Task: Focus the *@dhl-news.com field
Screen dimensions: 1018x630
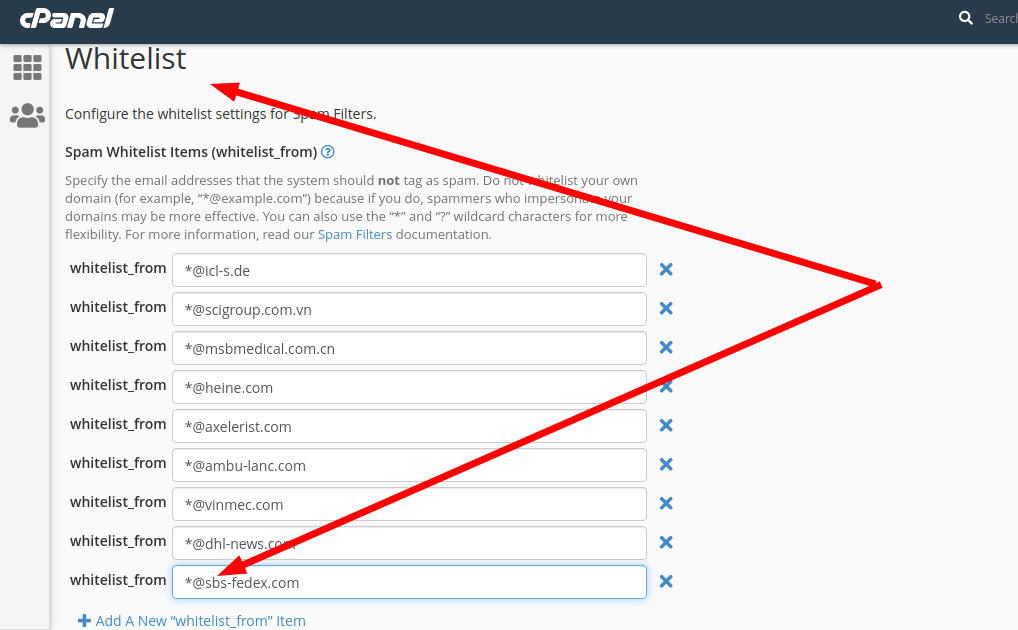Action: click(409, 543)
